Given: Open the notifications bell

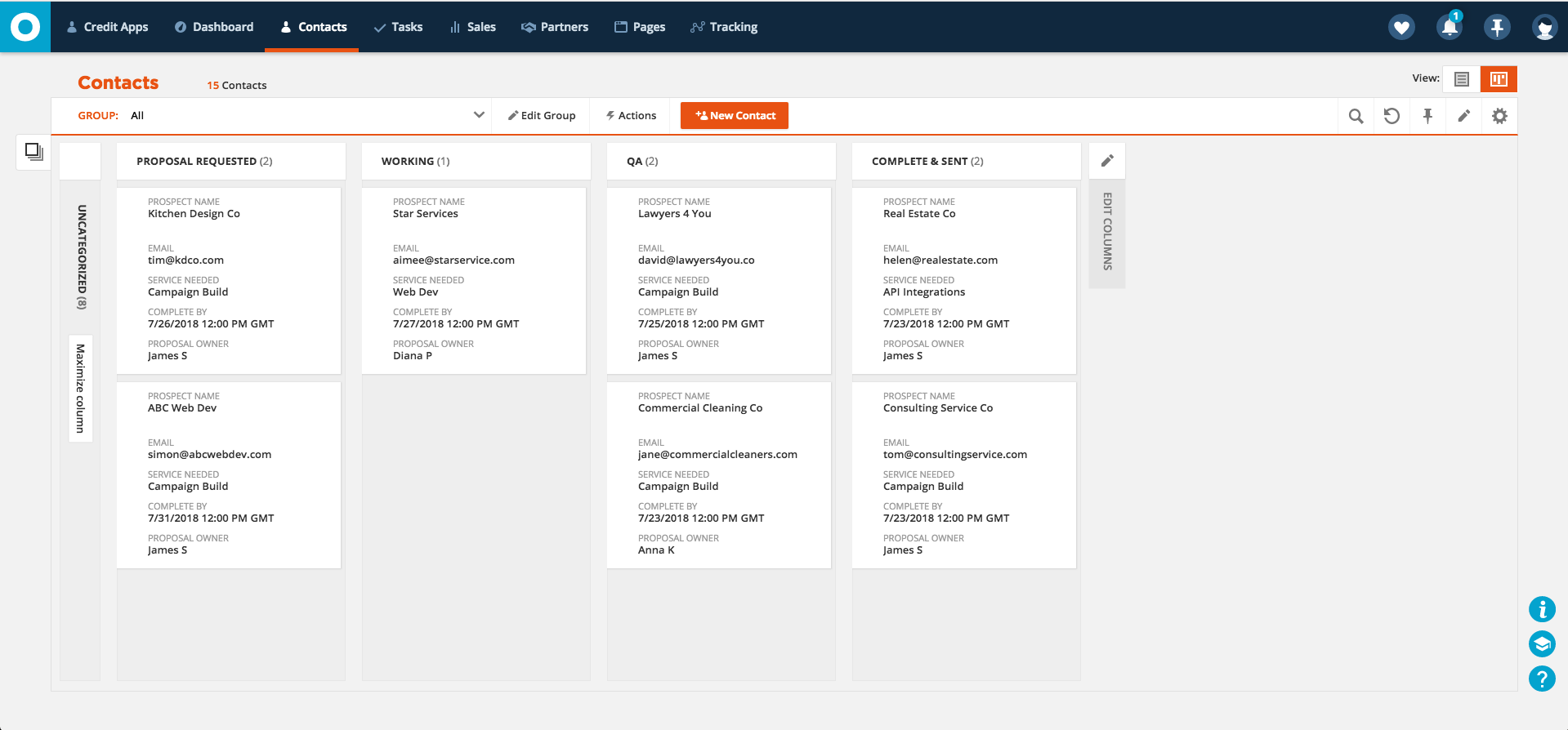Looking at the screenshot, I should [1450, 27].
